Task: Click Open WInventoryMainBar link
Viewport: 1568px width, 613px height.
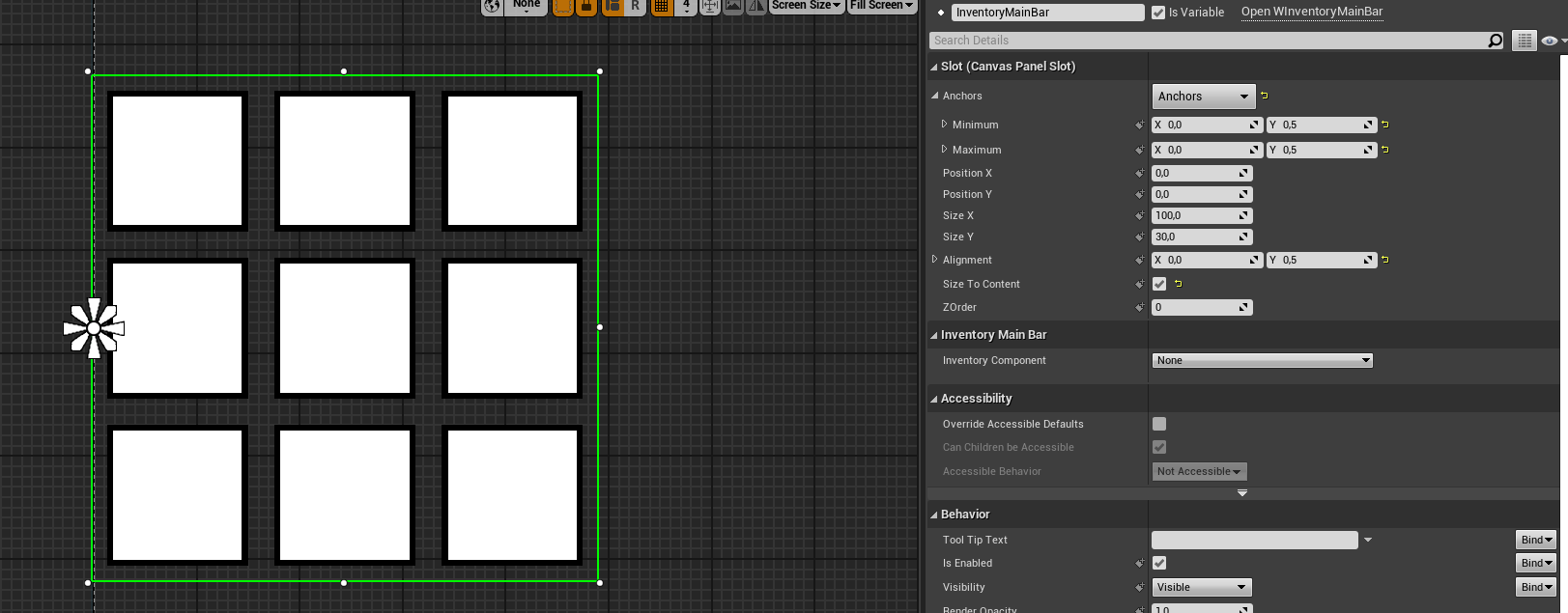Action: [1311, 13]
